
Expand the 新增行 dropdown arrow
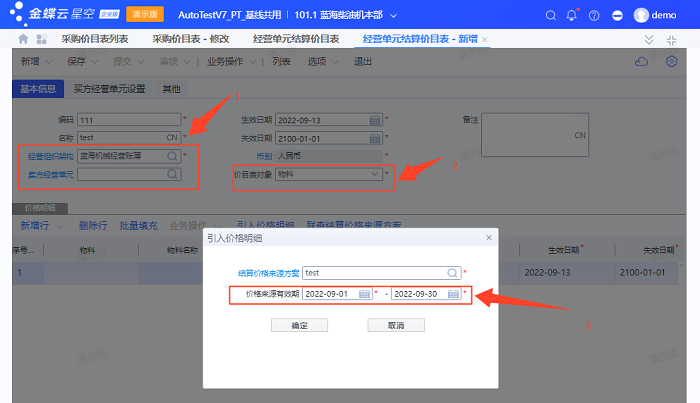point(59,226)
